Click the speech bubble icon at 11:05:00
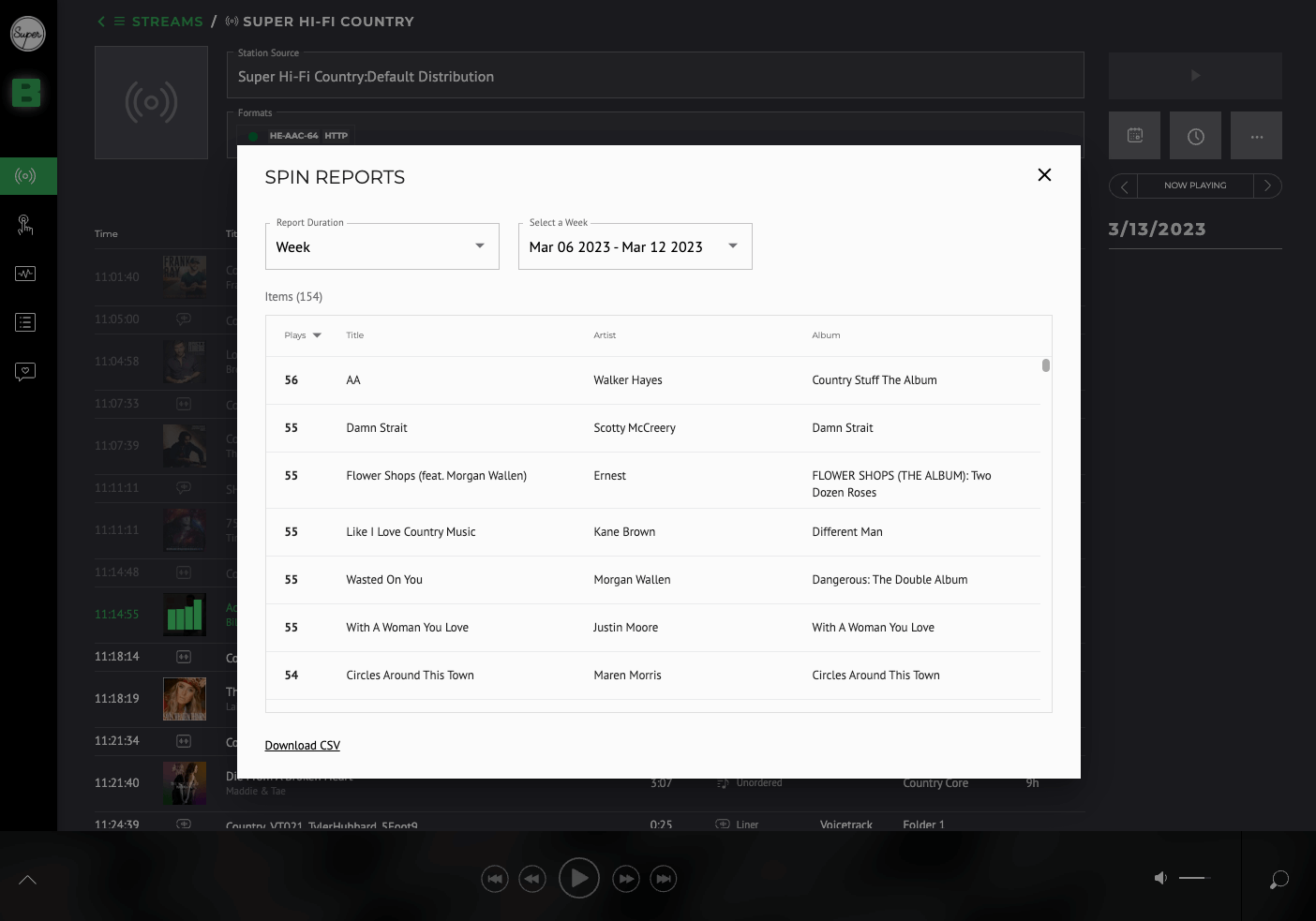The image size is (1316, 921). pyautogui.click(x=184, y=319)
